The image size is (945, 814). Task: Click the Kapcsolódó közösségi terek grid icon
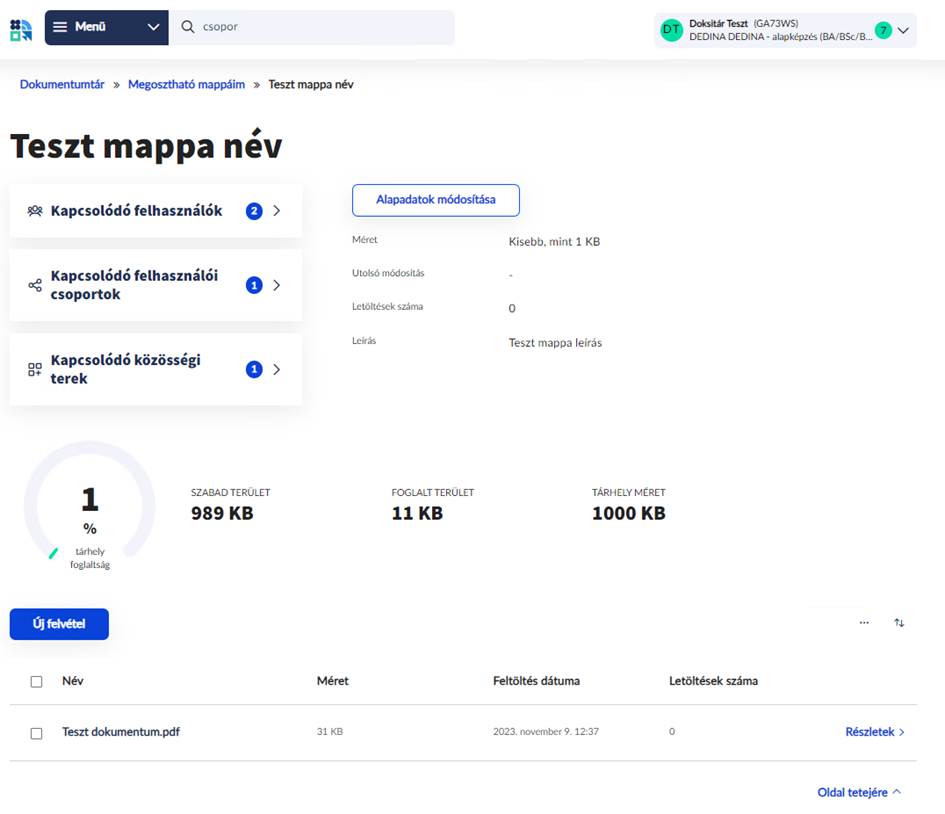[35, 369]
